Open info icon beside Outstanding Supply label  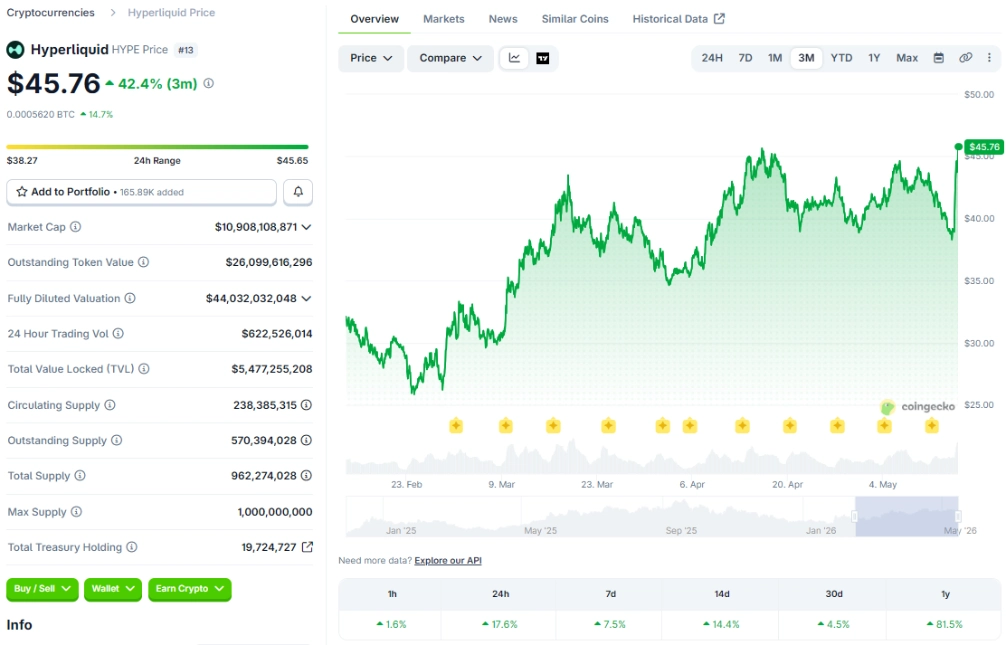(117, 440)
